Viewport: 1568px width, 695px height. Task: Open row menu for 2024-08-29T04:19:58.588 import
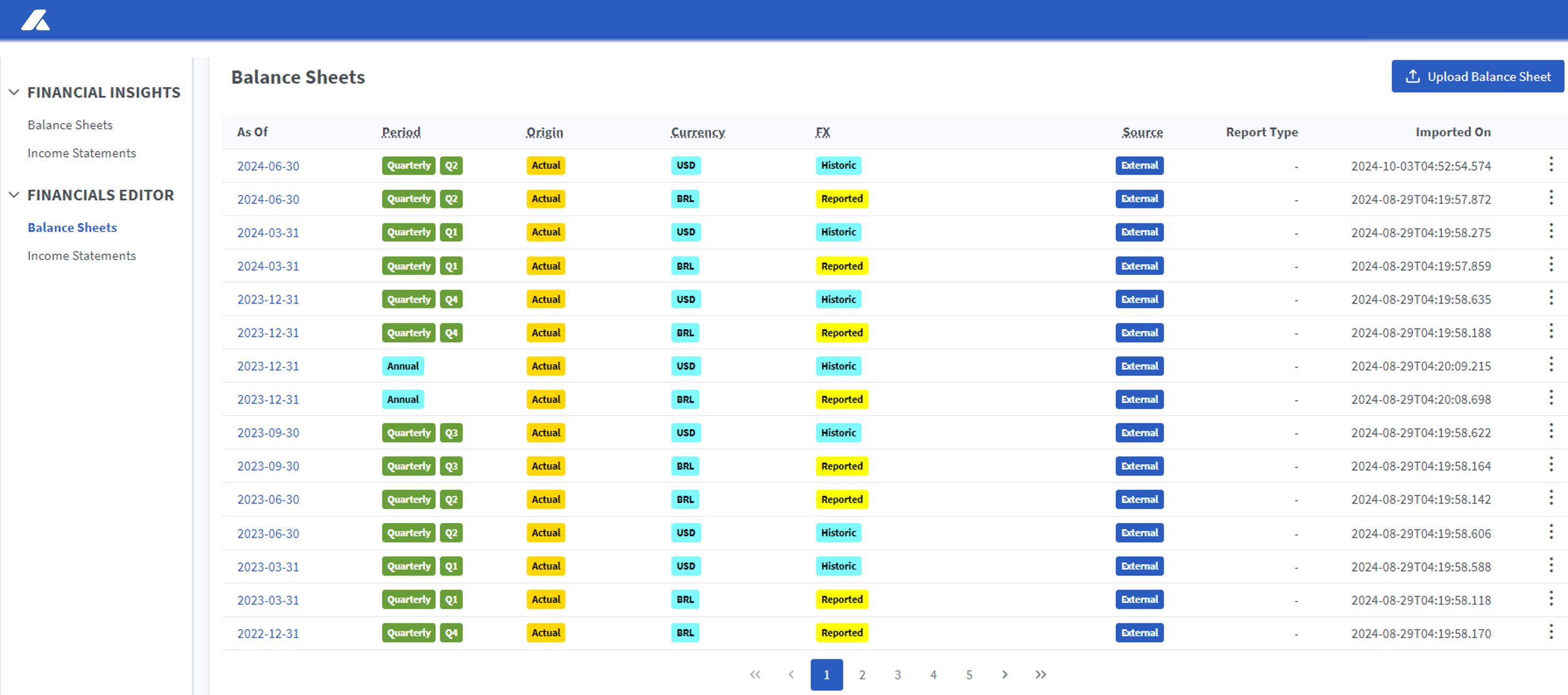[x=1550, y=565]
